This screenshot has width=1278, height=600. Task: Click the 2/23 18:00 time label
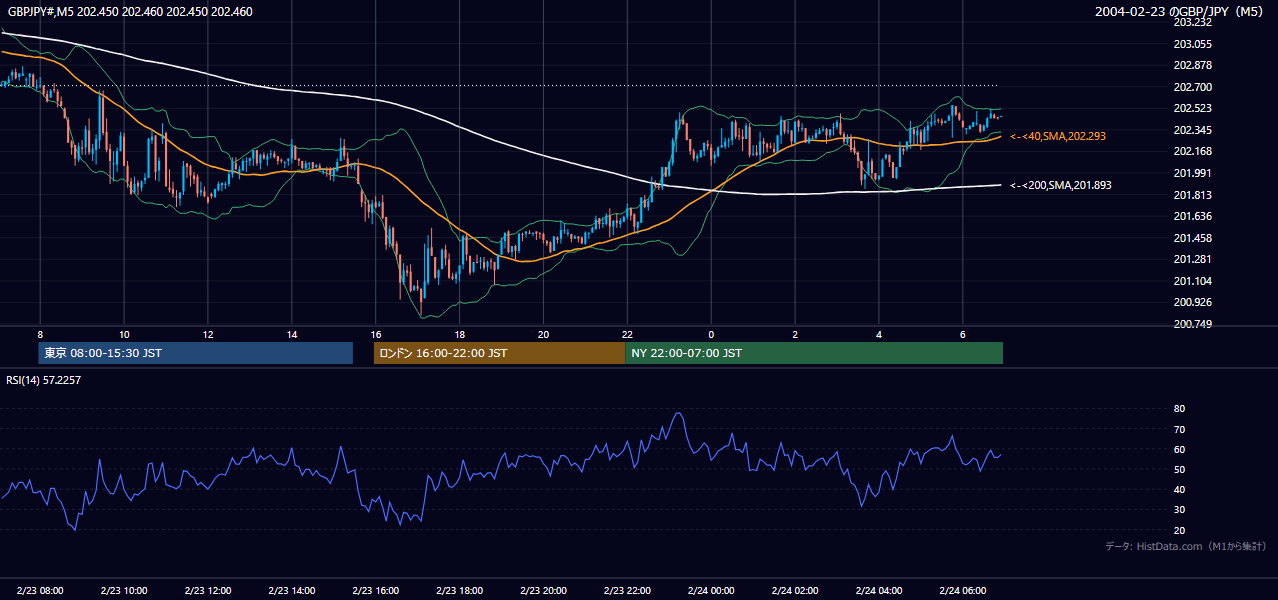tap(459, 591)
